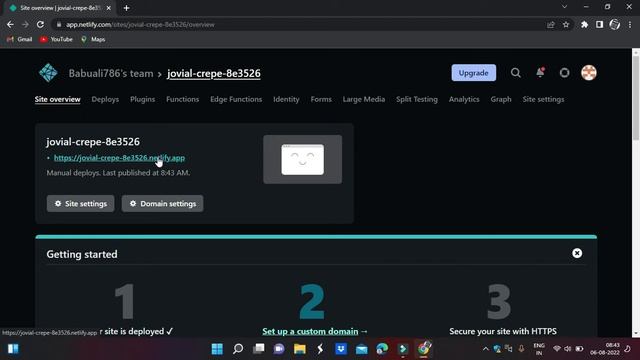
Task: Bookmark this page with star icon
Action: click(x=566, y=24)
